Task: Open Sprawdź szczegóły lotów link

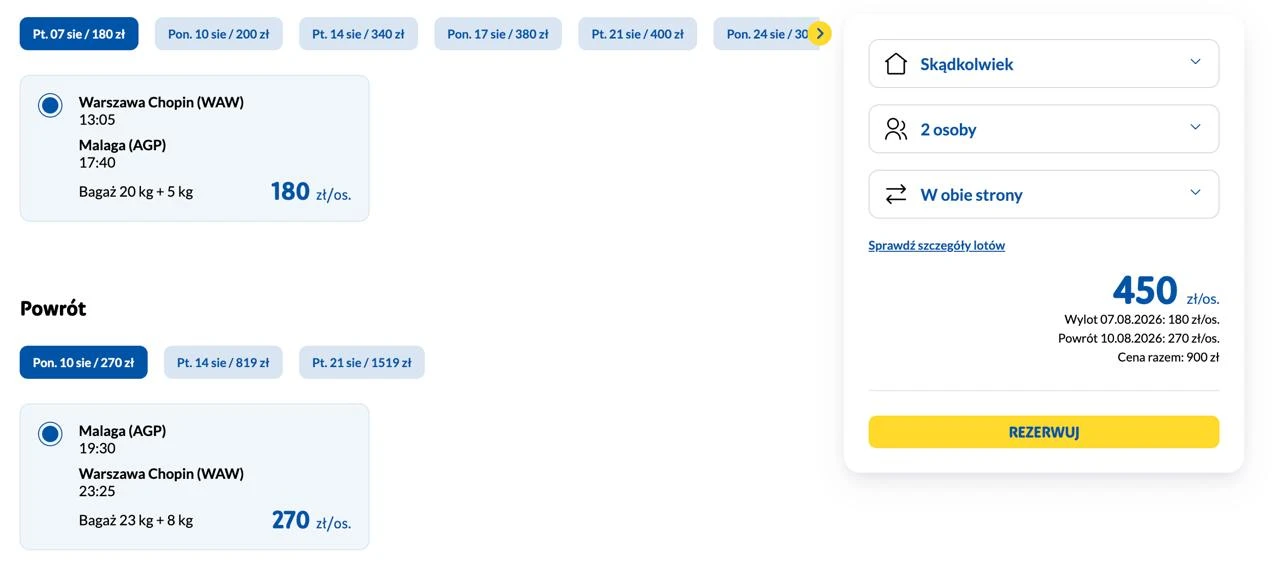Action: (937, 245)
